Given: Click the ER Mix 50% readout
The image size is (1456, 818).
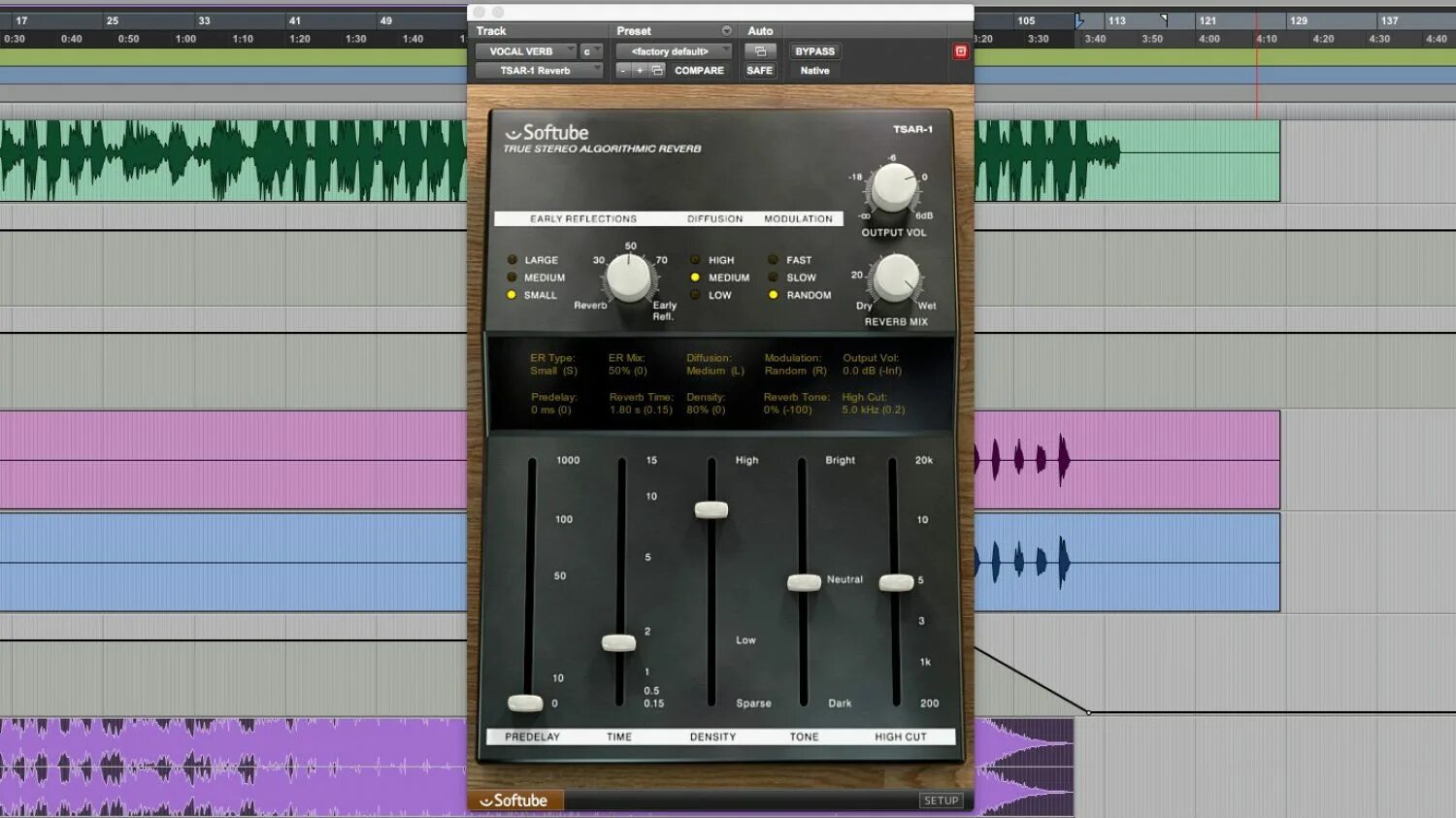Looking at the screenshot, I should pos(628,365).
